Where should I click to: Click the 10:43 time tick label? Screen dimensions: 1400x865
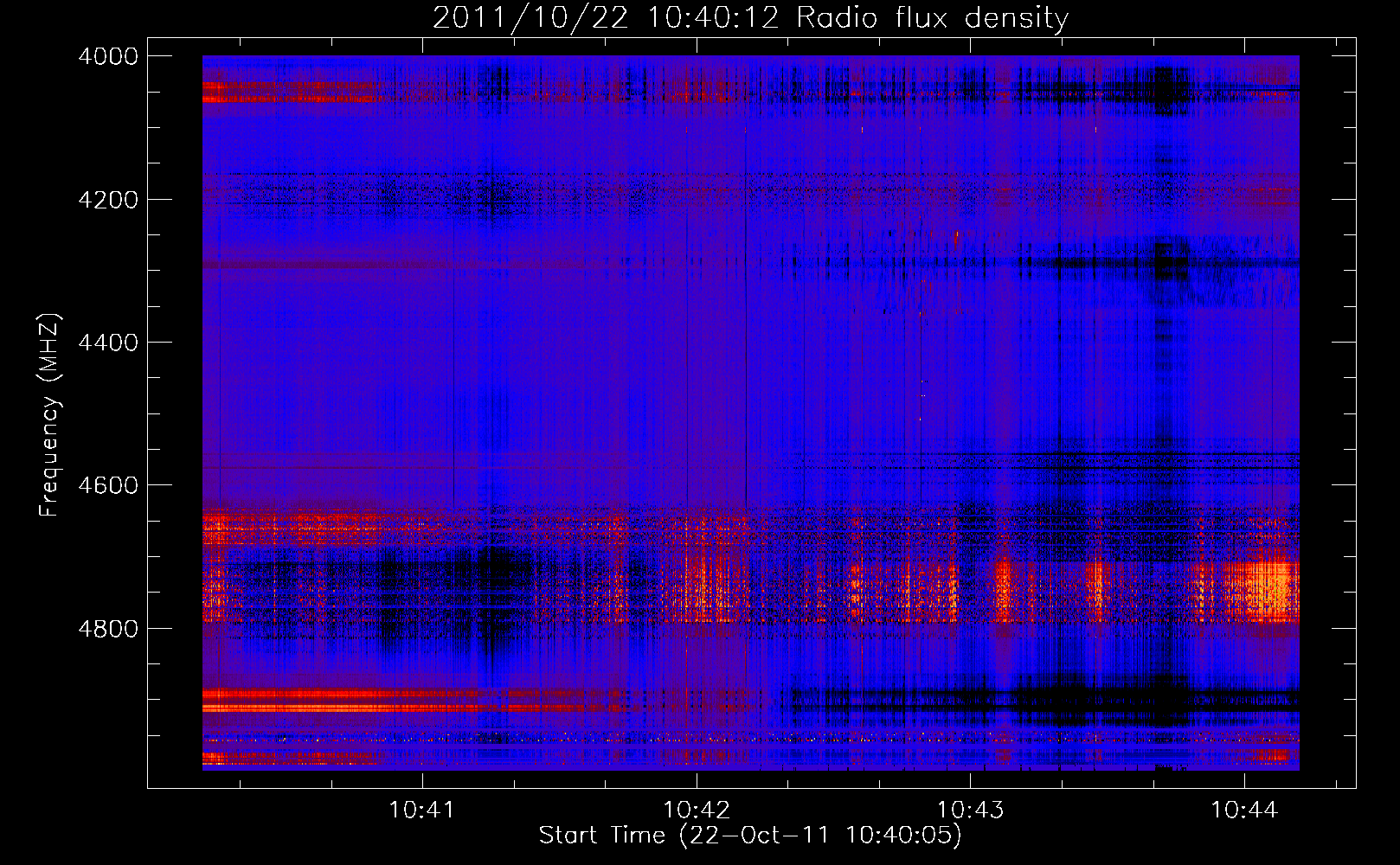[971, 811]
